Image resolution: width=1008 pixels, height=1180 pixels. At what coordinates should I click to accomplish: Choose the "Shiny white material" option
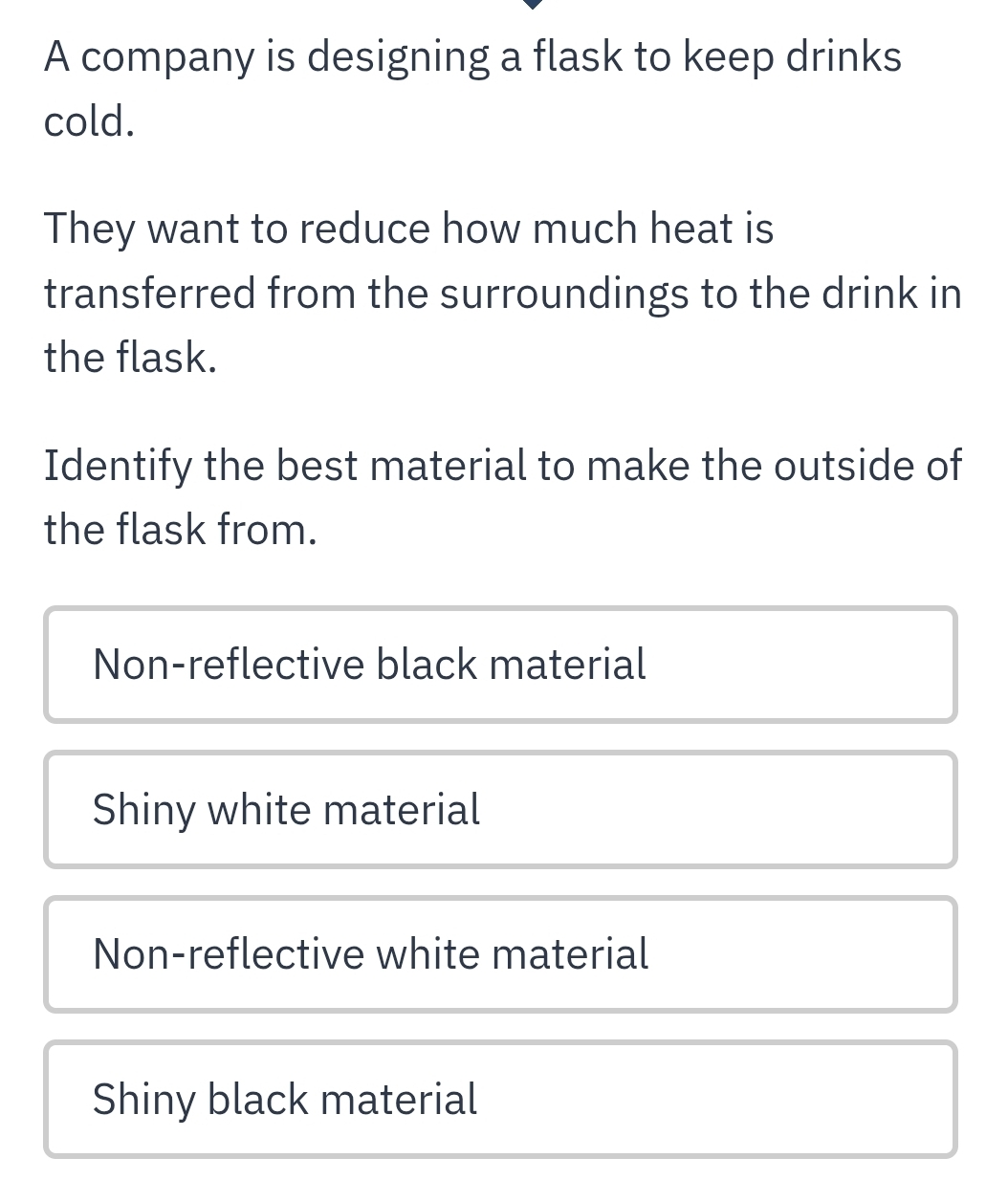[x=500, y=810]
